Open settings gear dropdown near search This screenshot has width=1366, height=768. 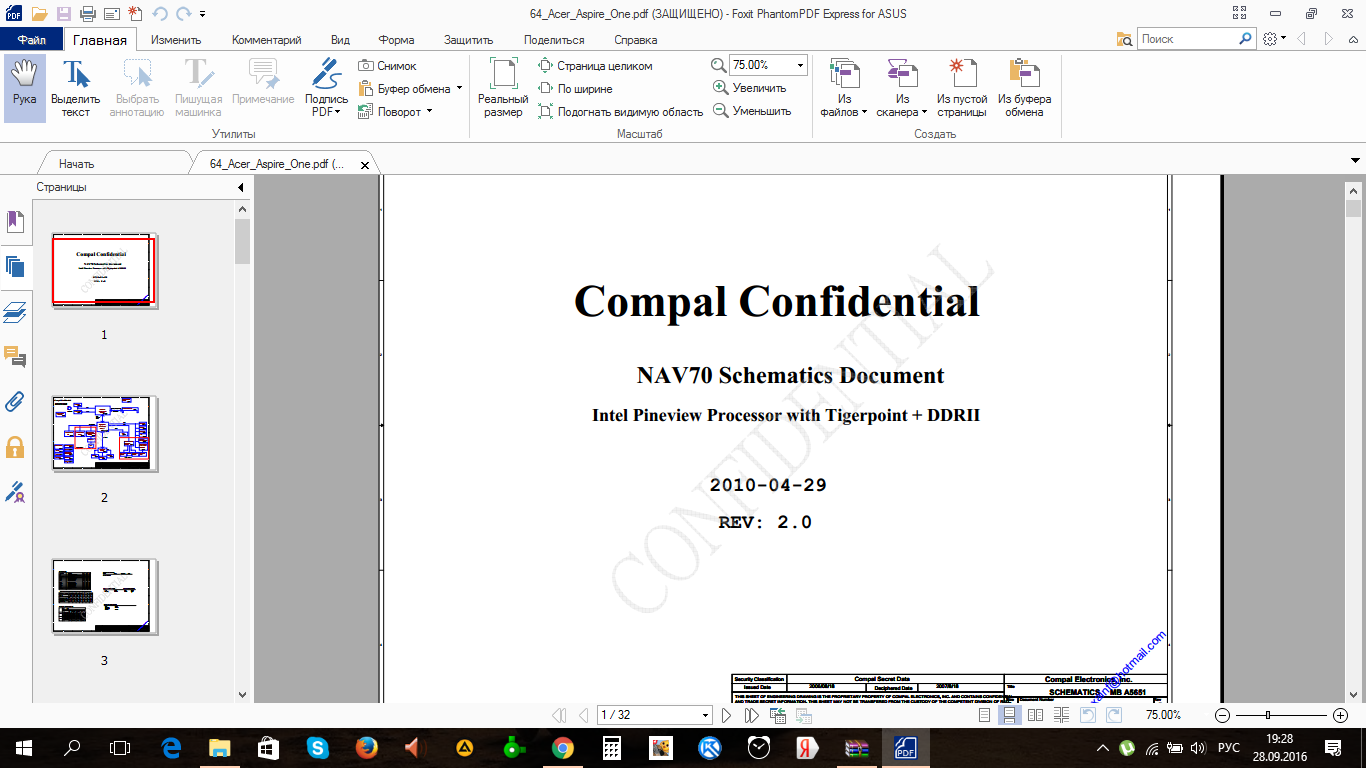pyautogui.click(x=1274, y=39)
